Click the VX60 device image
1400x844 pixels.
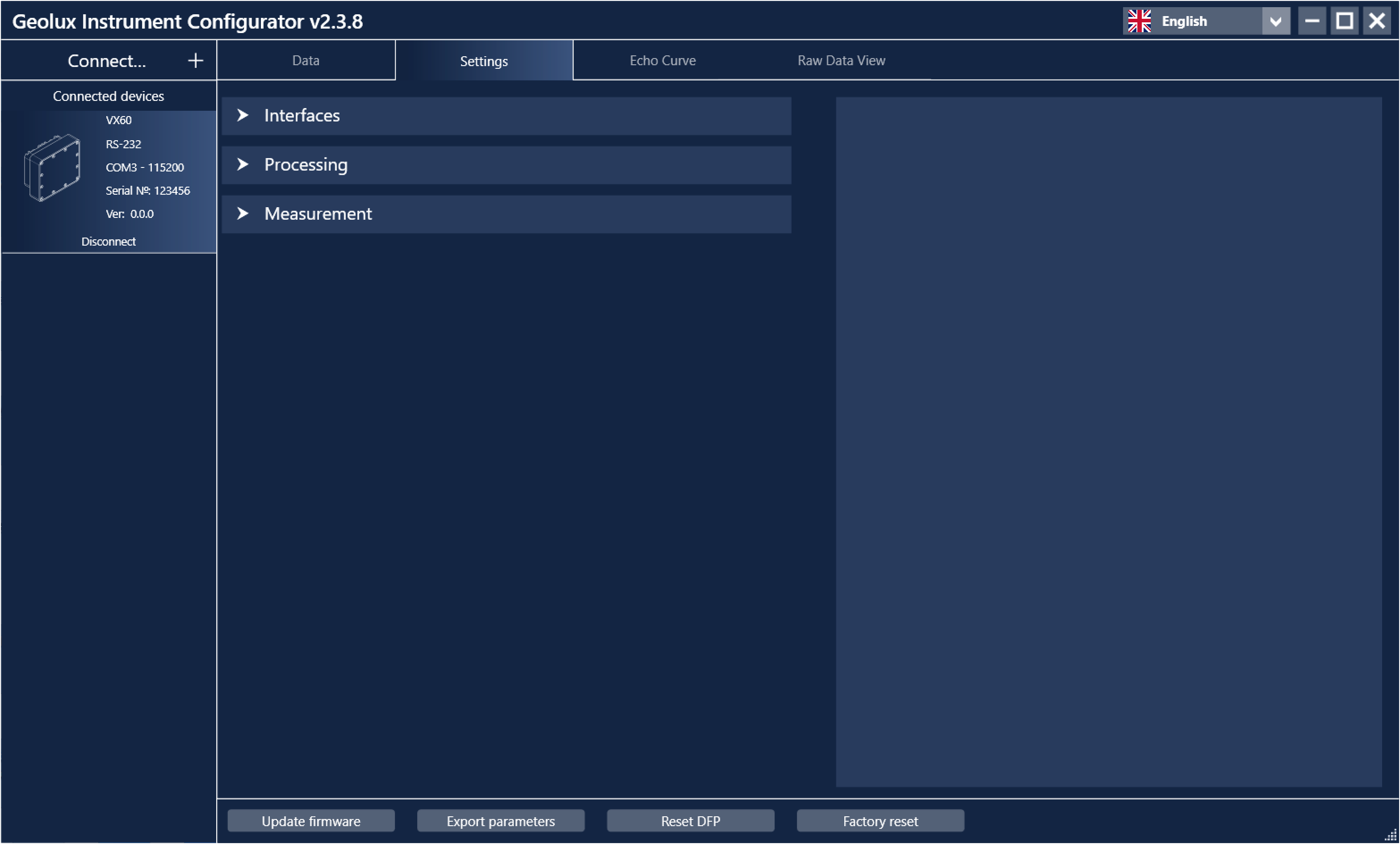[x=52, y=167]
